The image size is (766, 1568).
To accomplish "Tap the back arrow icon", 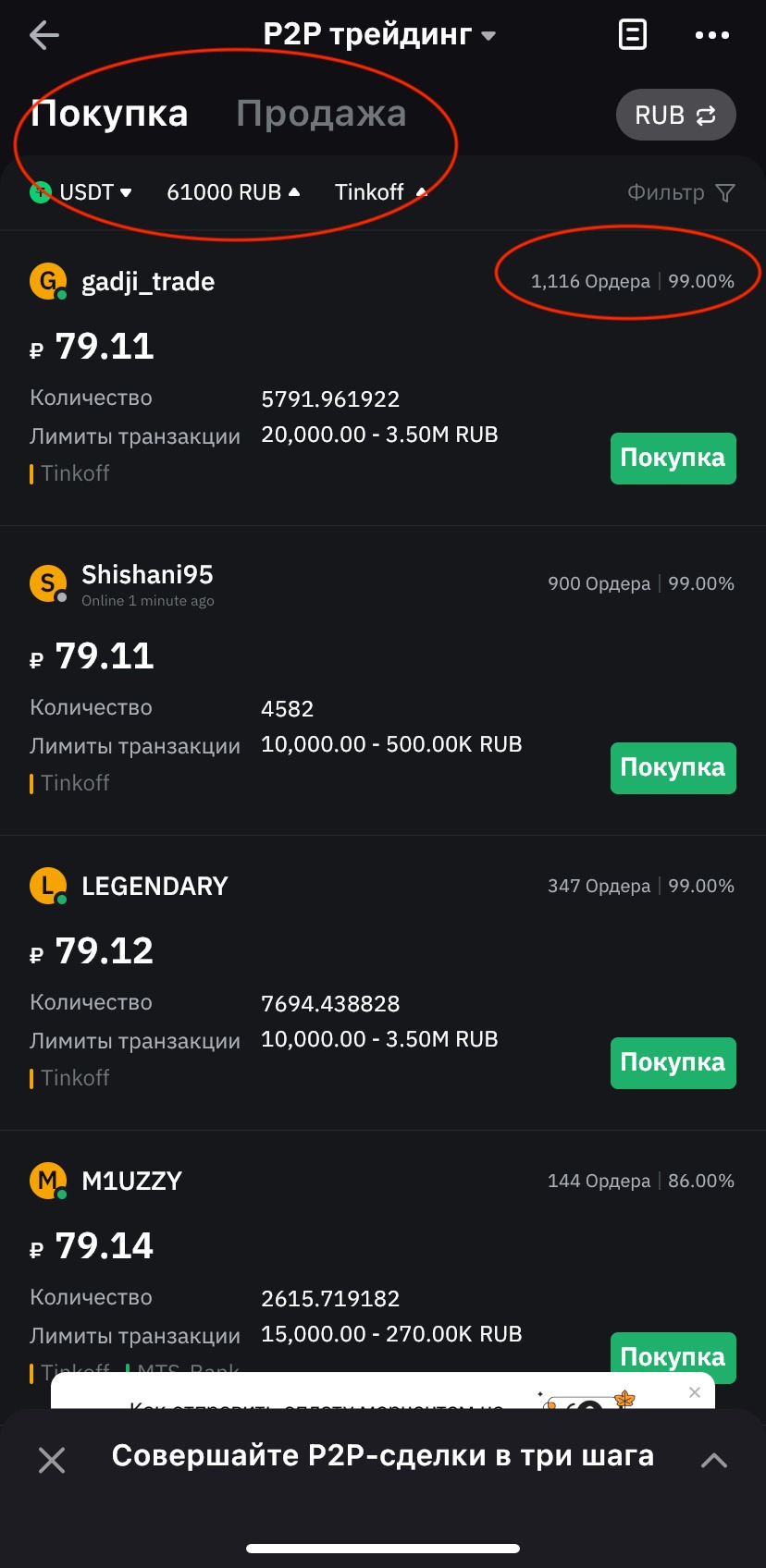I will pos(44,36).
